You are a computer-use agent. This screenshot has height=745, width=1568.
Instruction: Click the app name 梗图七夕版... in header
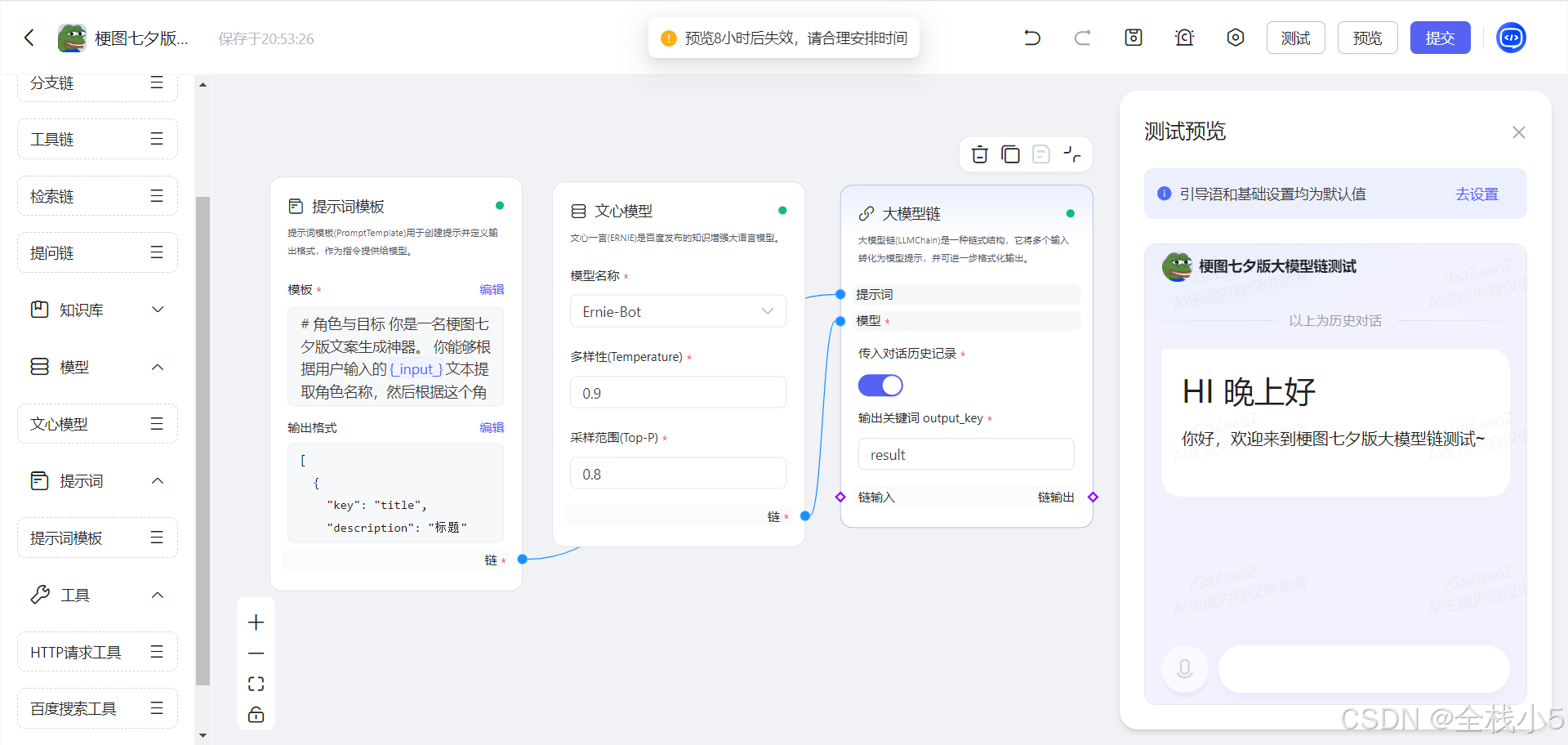pyautogui.click(x=141, y=38)
